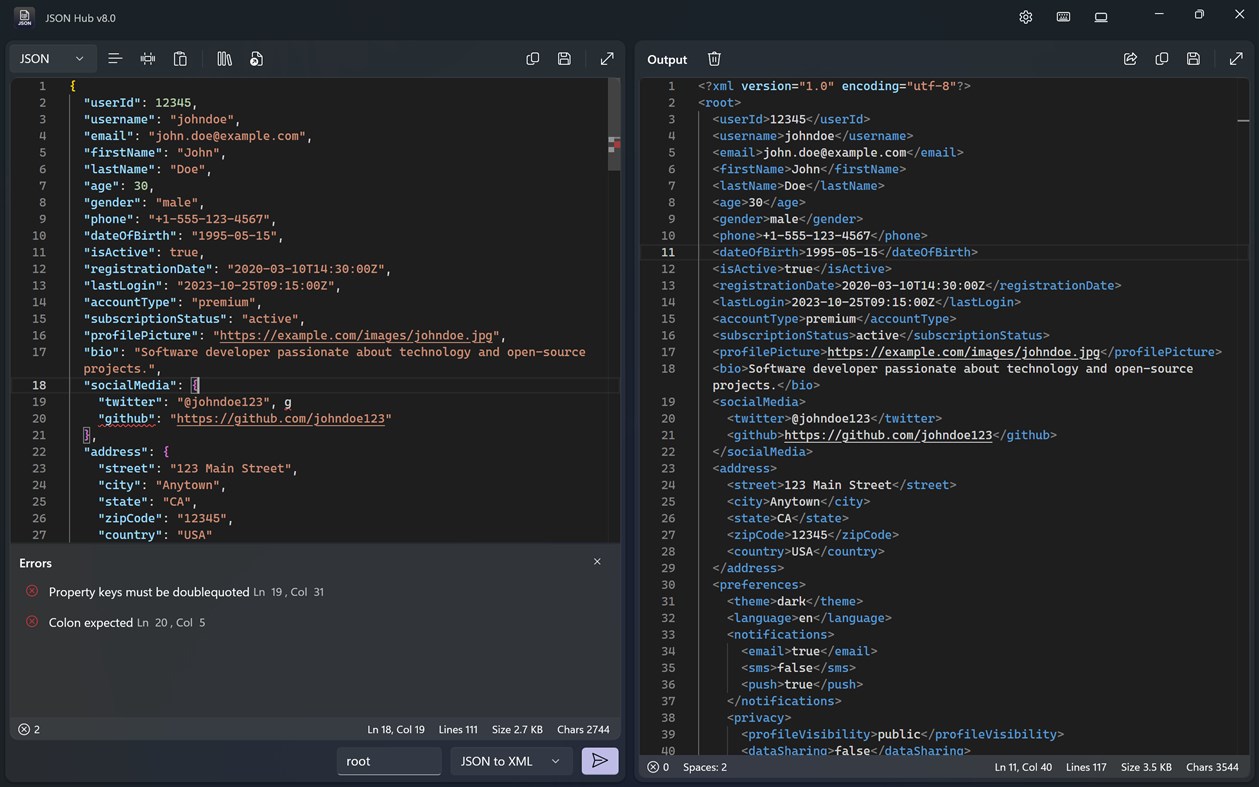Click the format/beautify icon in the input toolbar
Image resolution: width=1259 pixels, height=787 pixels.
tap(115, 59)
